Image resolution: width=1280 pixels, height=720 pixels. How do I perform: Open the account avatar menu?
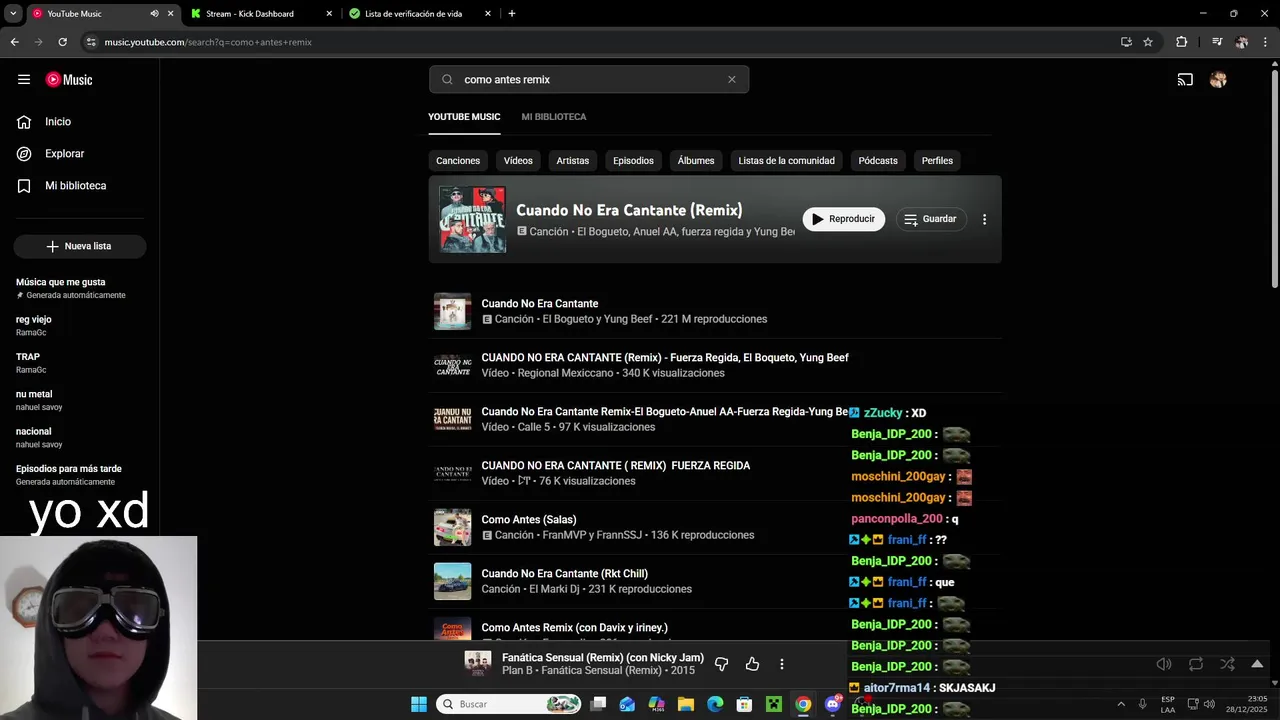click(1218, 80)
